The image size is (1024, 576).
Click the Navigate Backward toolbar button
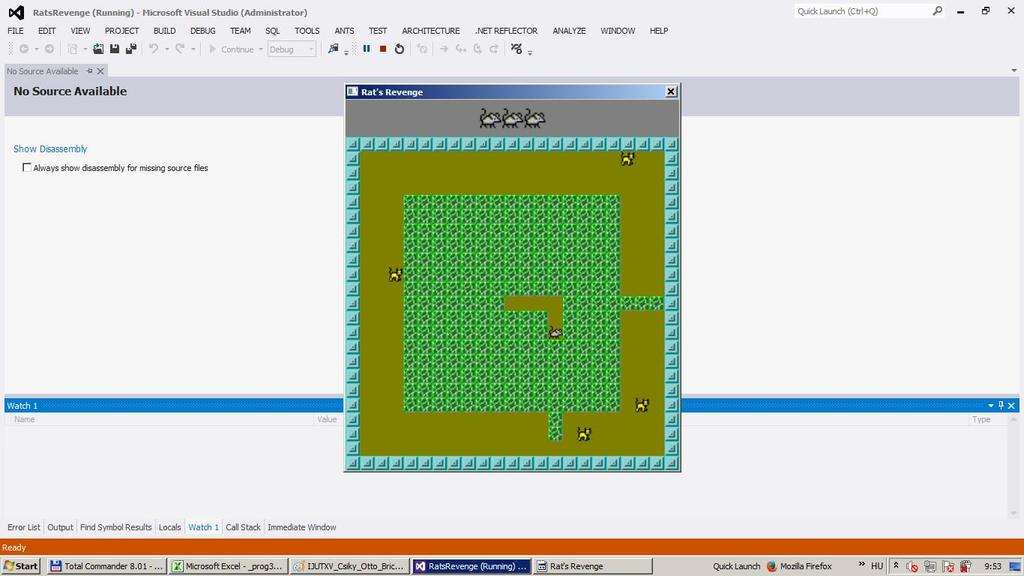24,49
